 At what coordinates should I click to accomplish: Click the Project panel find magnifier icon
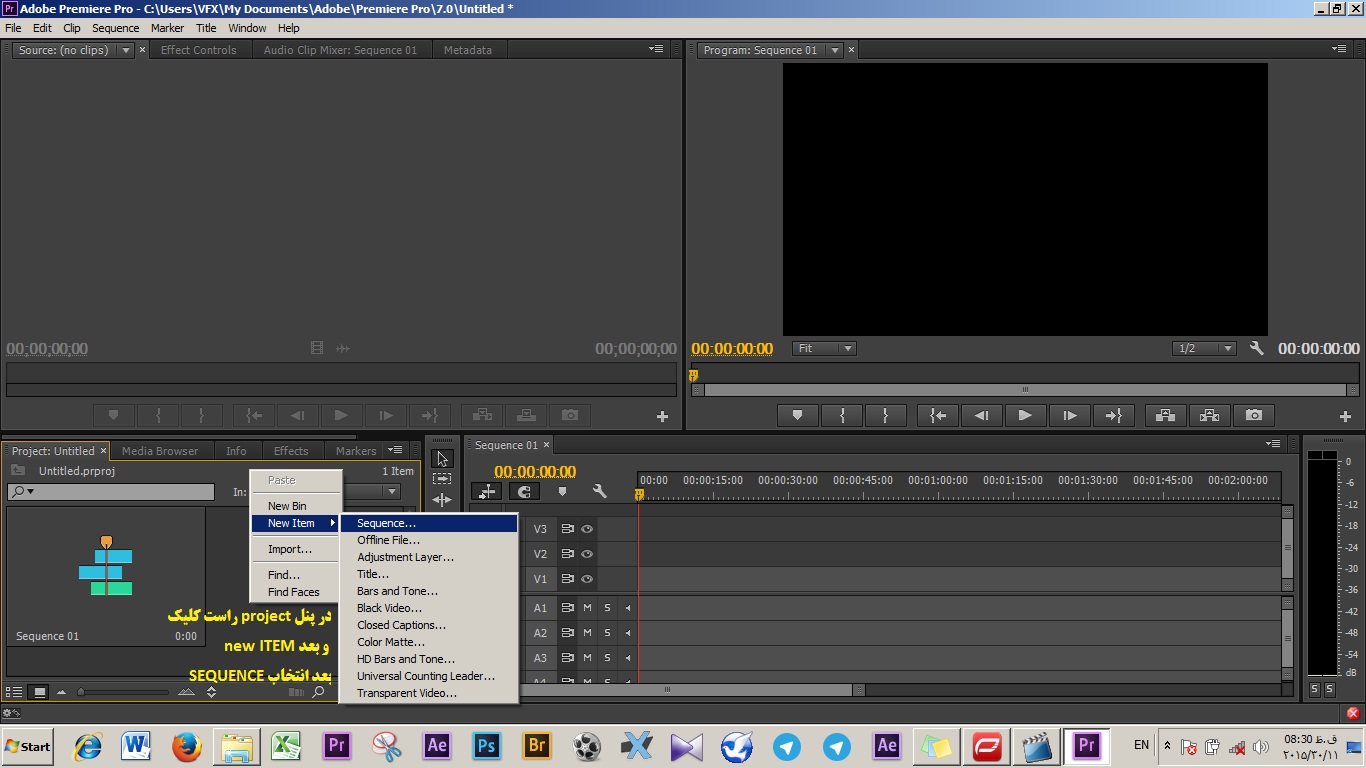pyautogui.click(x=319, y=692)
